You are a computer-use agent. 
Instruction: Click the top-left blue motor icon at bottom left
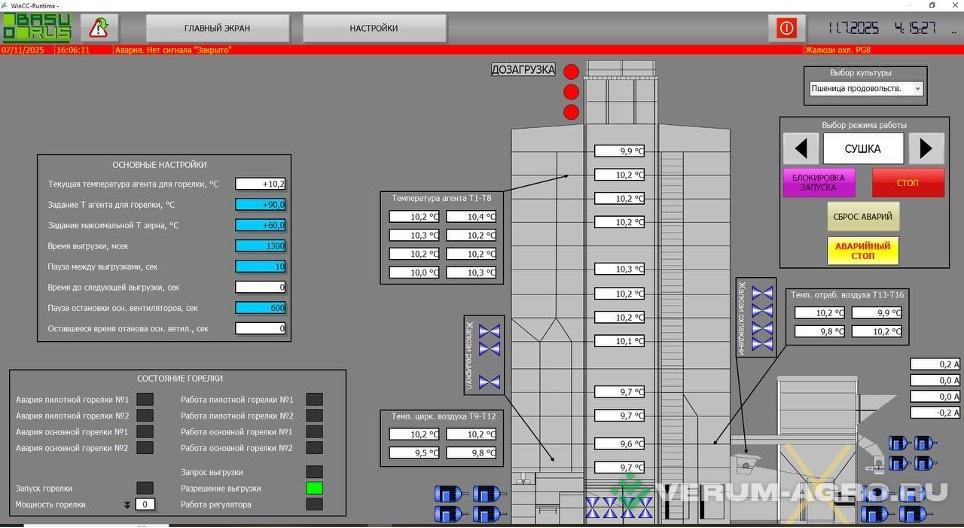tap(447, 493)
